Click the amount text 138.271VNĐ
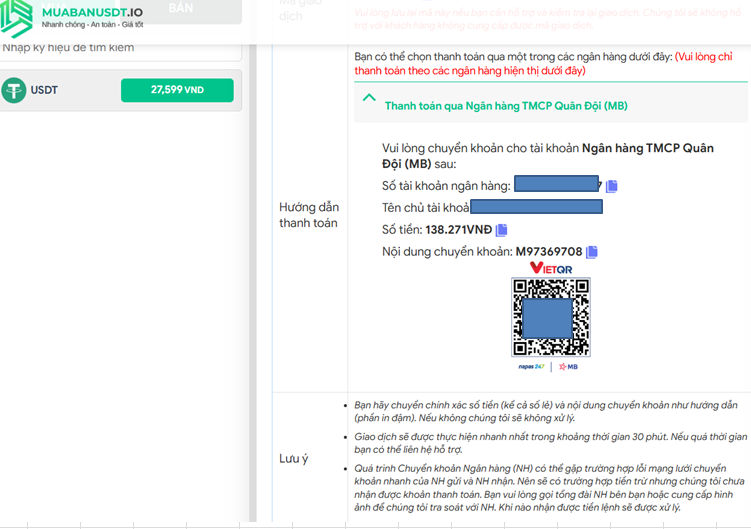751x529 pixels. 458,230
